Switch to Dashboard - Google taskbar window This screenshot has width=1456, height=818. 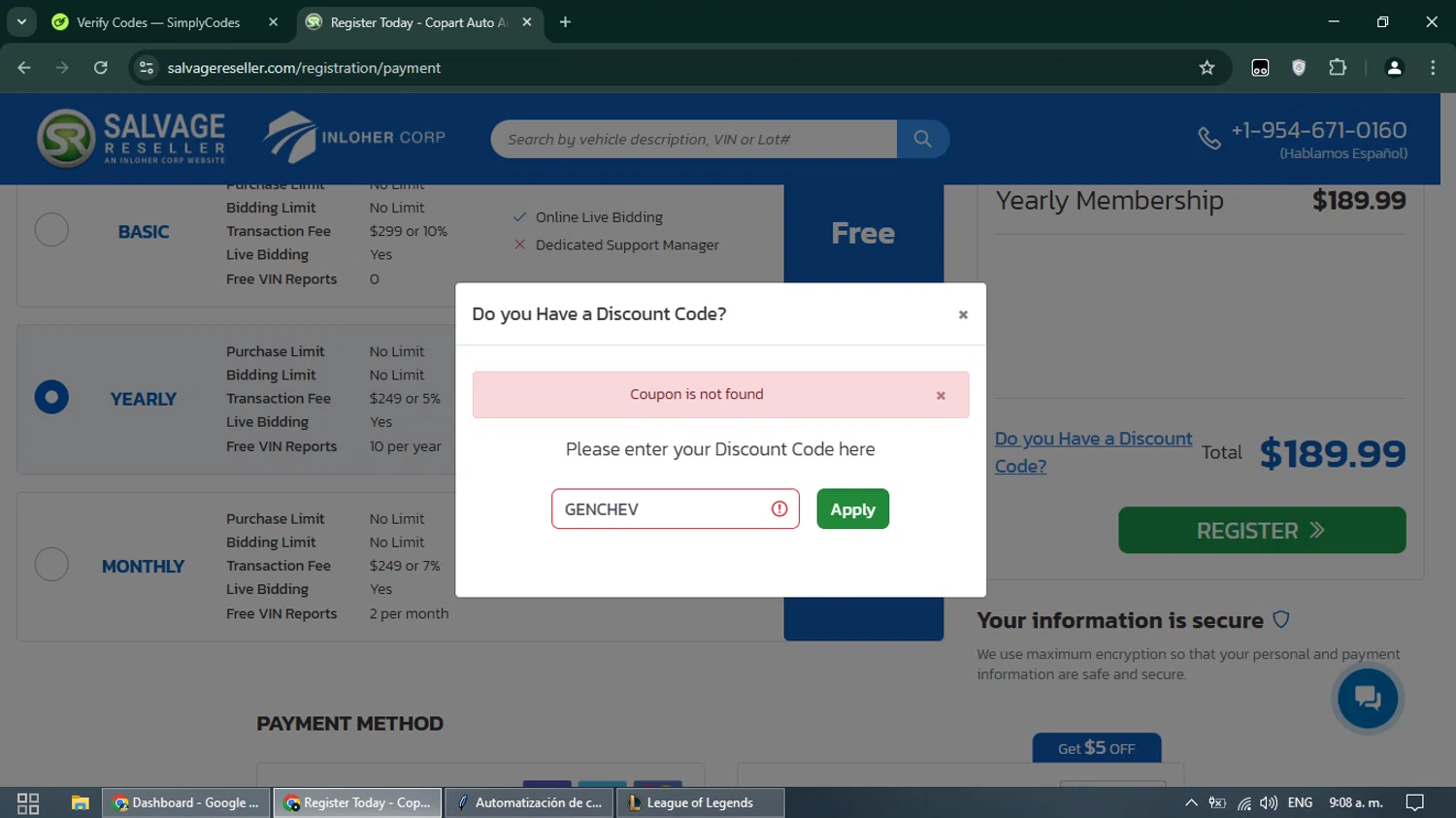coord(186,802)
